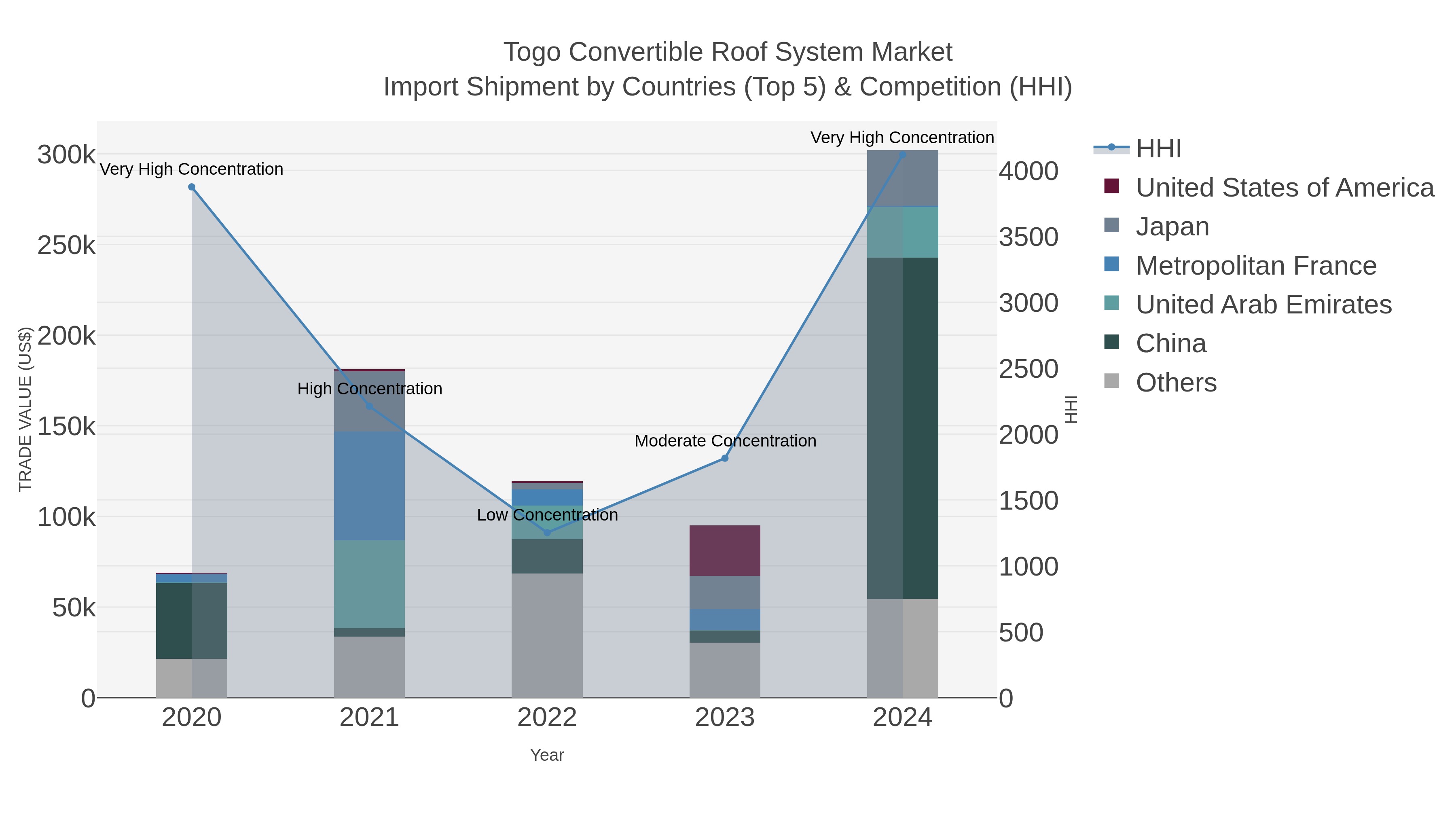
Task: Click the 2500 HHI axis tick label
Action: 1029,369
